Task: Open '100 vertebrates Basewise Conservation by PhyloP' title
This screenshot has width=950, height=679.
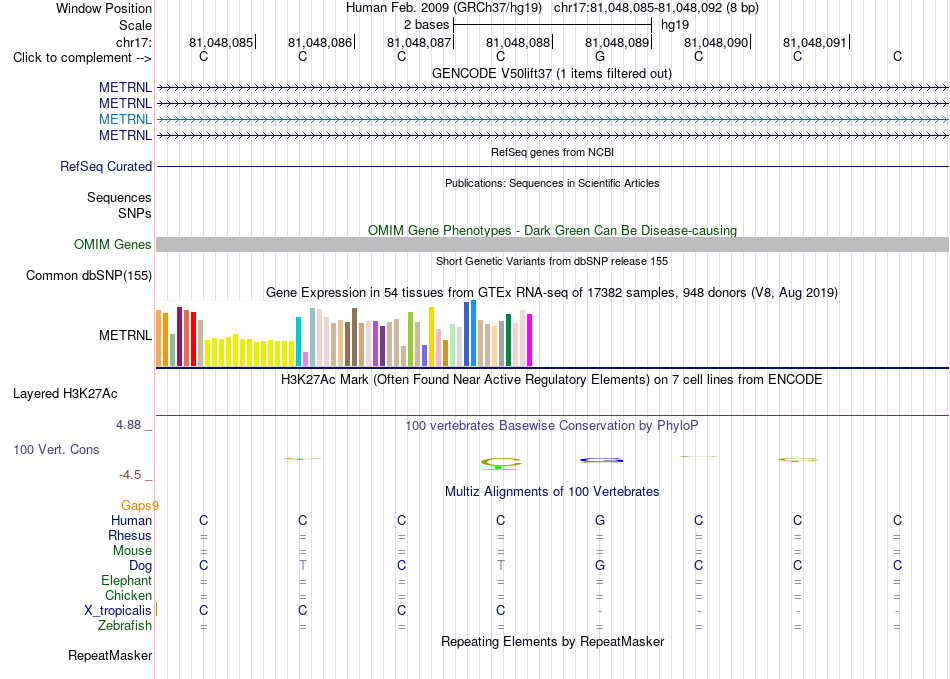Action: 552,425
